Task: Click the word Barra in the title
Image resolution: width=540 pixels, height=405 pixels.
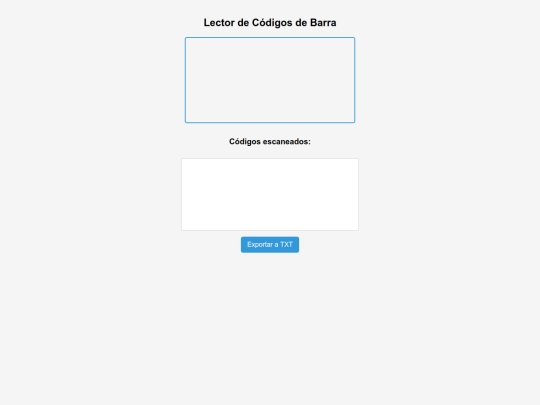Action: coord(323,23)
